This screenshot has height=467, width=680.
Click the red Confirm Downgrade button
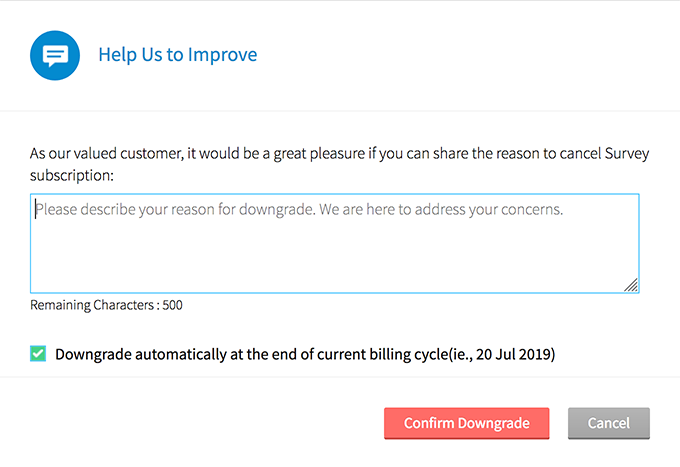(x=467, y=423)
